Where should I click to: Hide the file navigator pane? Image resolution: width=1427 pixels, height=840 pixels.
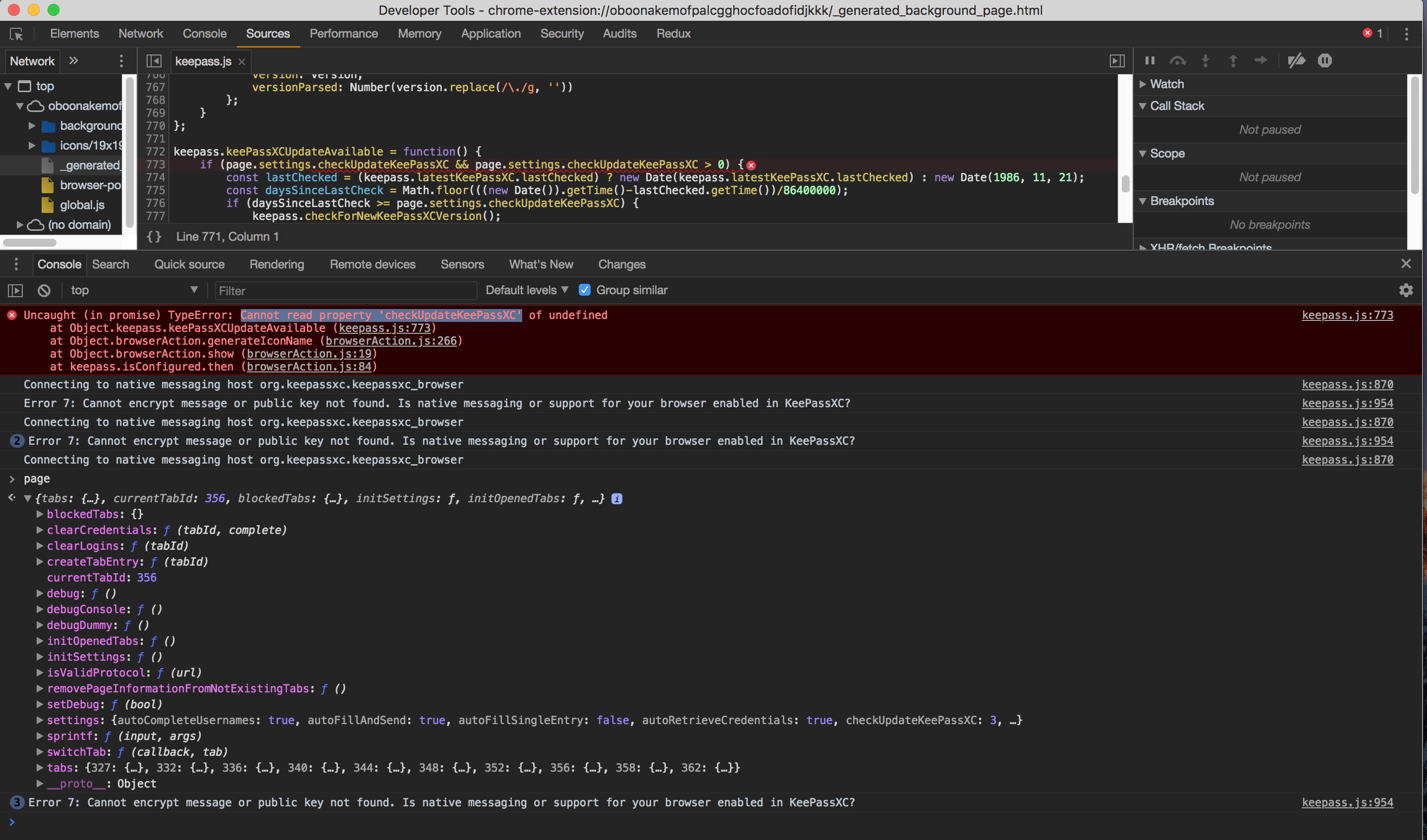click(154, 61)
